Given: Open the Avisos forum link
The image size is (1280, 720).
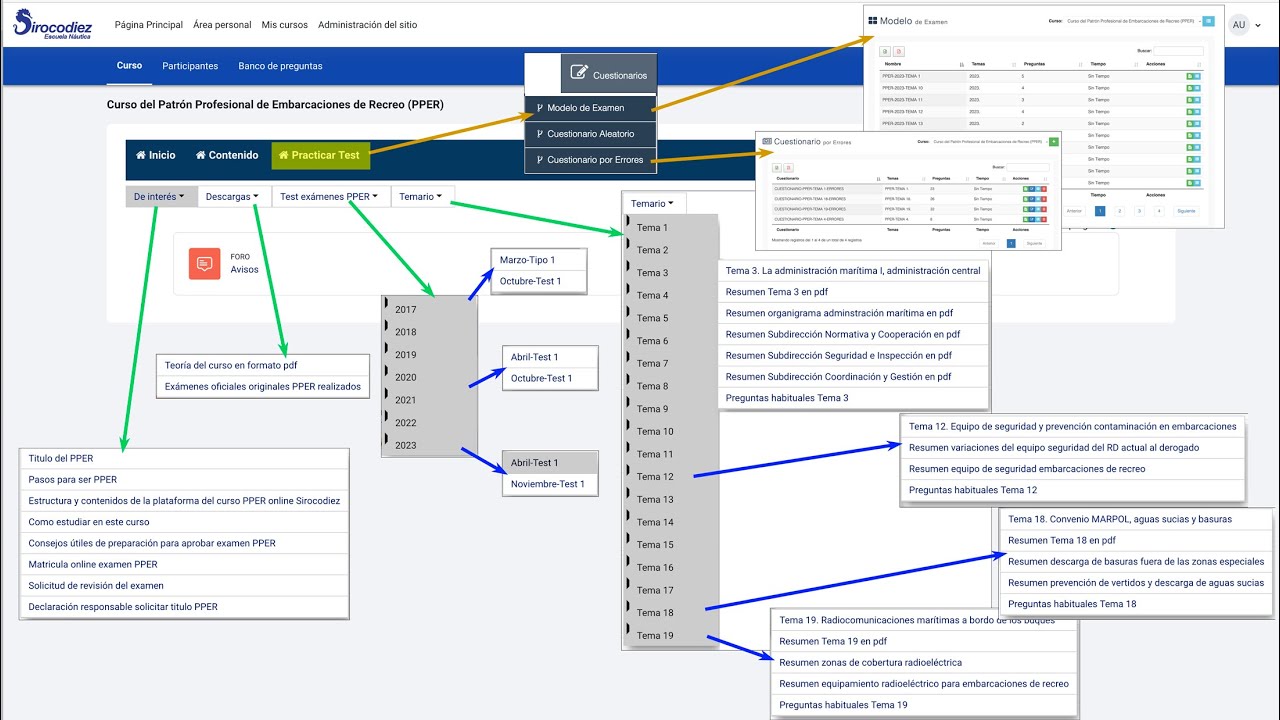Looking at the screenshot, I should pos(245,270).
